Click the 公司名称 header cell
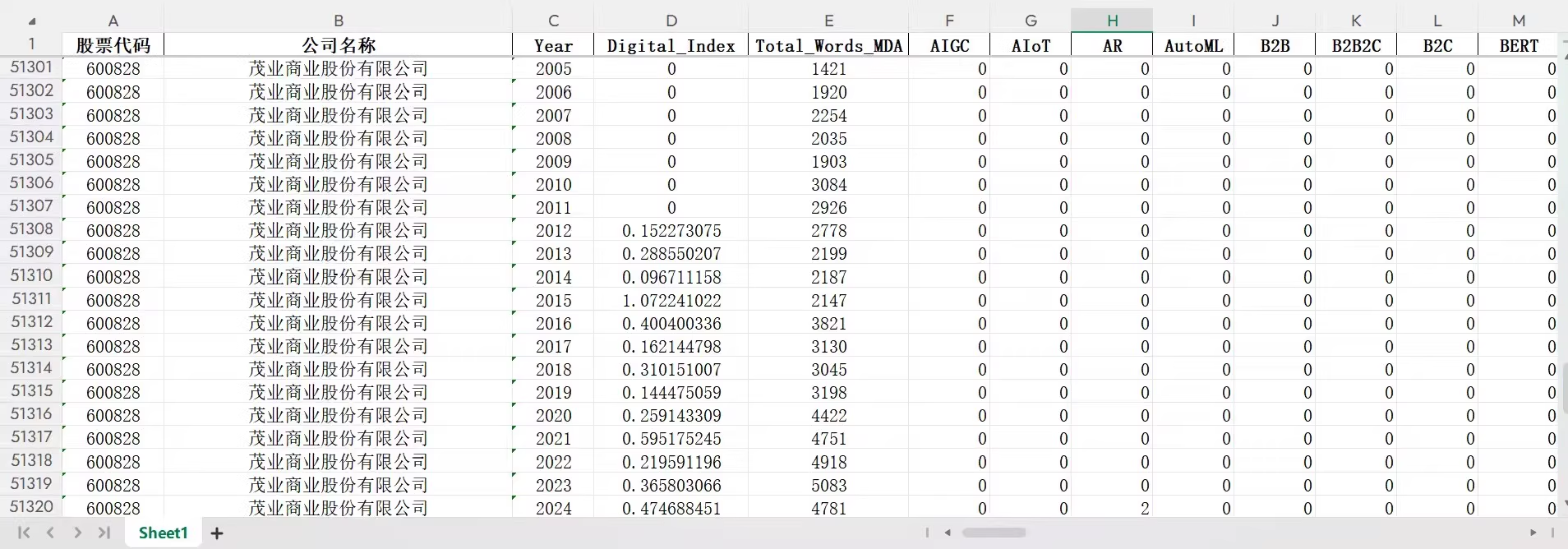 click(x=338, y=46)
